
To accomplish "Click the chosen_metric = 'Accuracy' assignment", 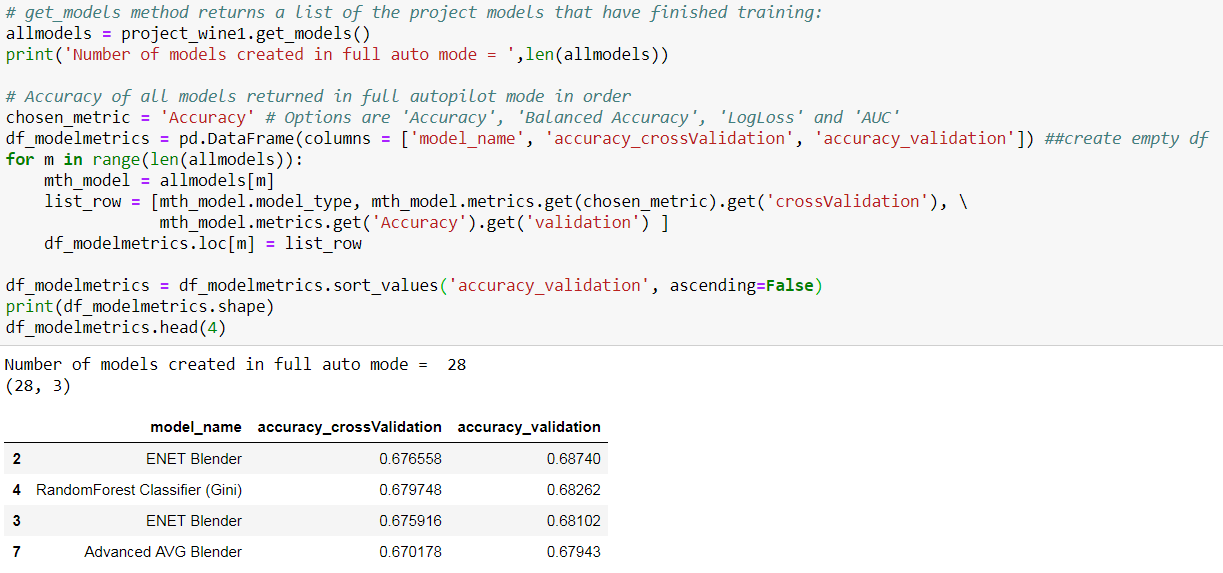I will coord(132,117).
